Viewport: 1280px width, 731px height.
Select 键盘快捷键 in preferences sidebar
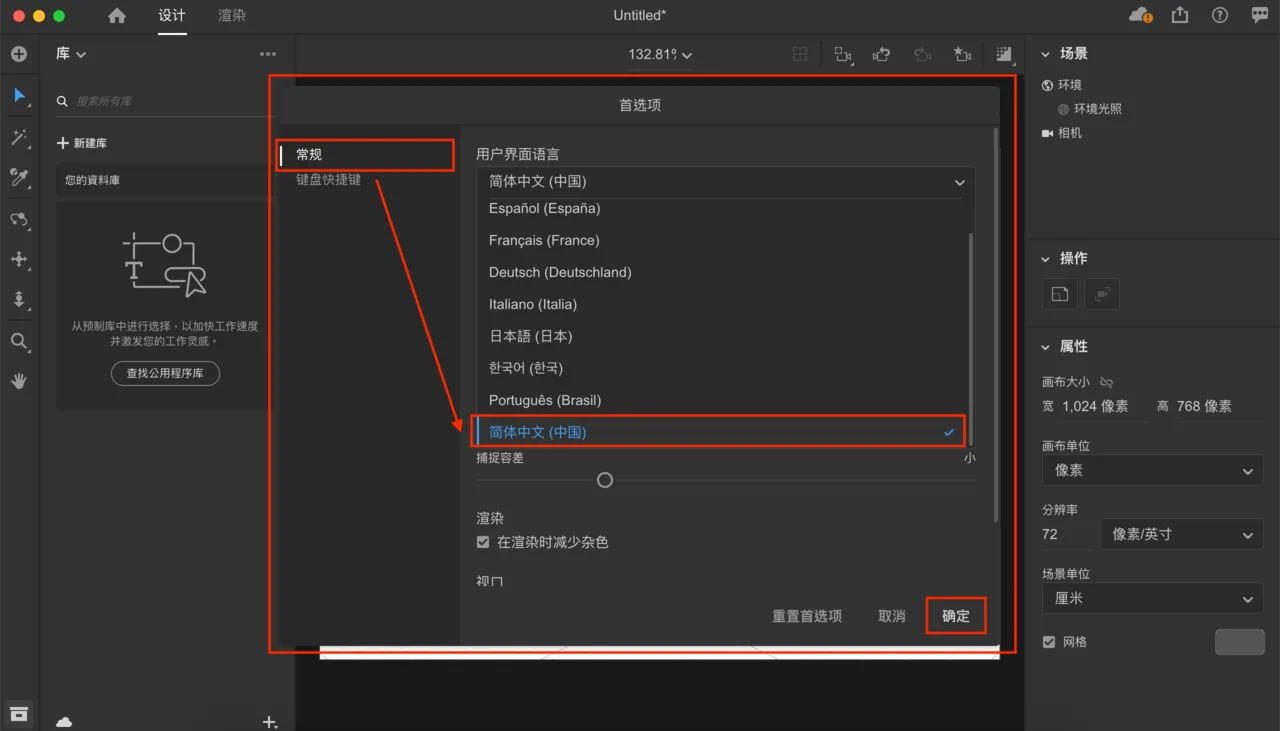pyautogui.click(x=328, y=180)
